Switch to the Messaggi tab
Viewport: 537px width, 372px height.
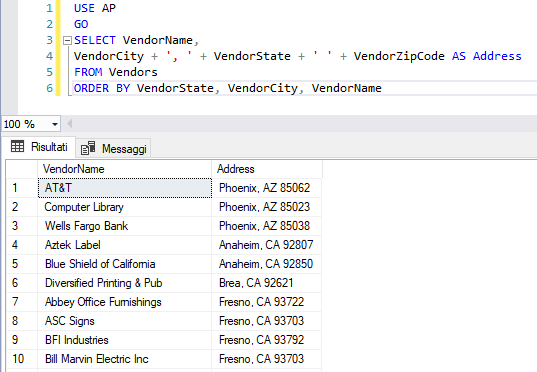tap(113, 149)
